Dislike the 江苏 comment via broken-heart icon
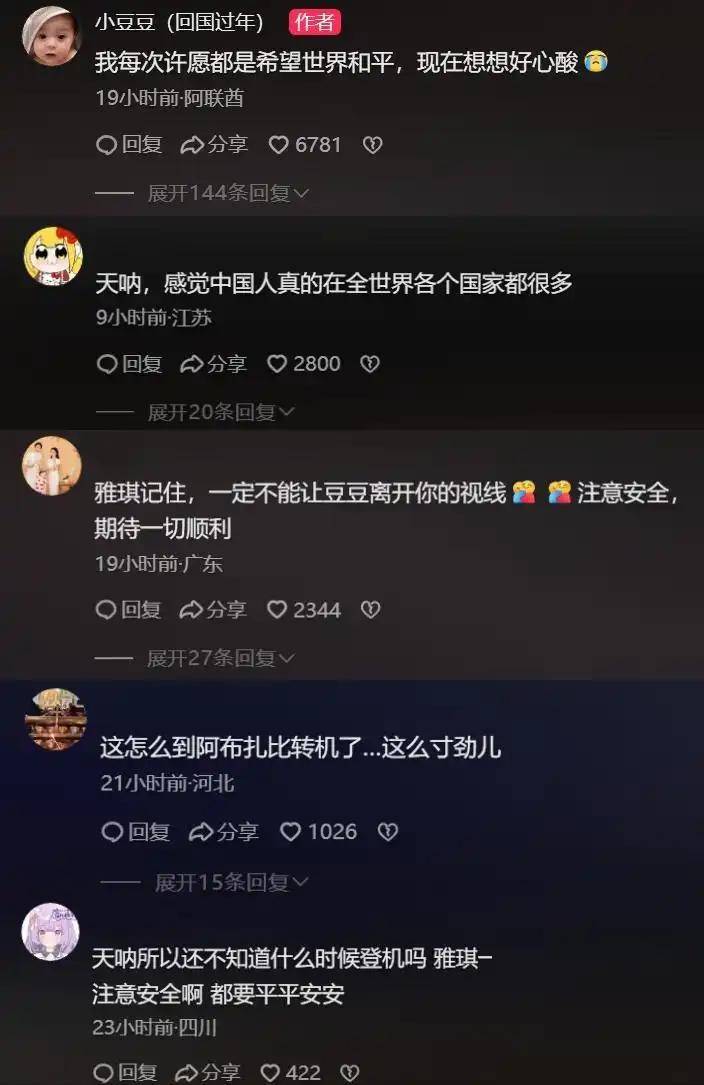This screenshot has height=1085, width=704. click(x=370, y=364)
